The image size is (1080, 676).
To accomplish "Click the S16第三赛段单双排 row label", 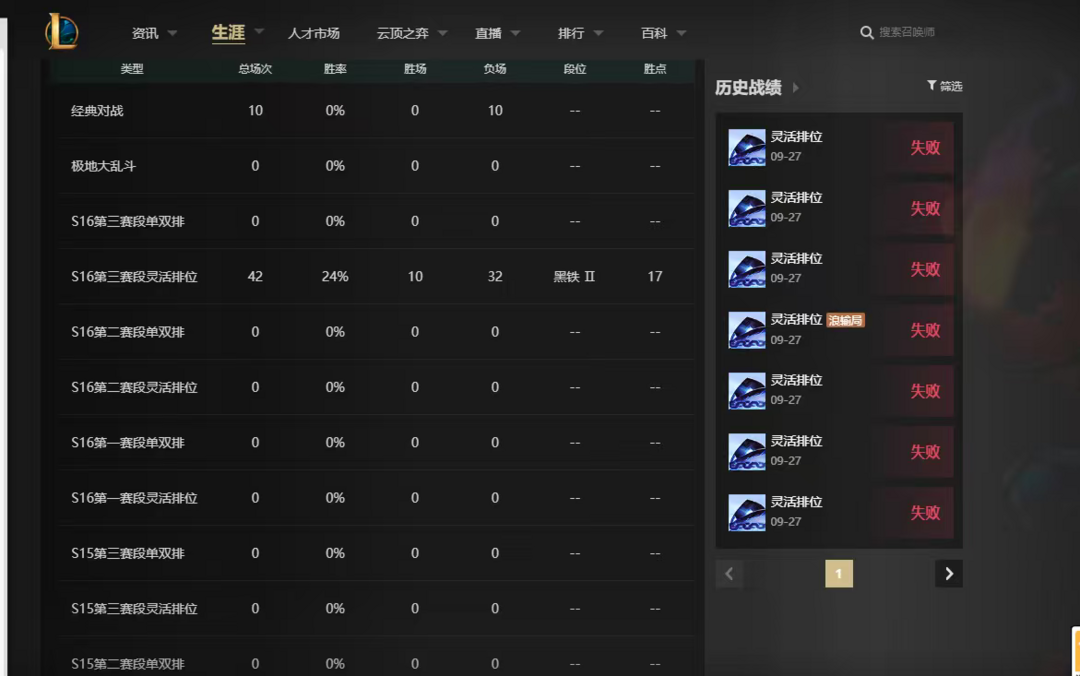I will click(x=128, y=221).
